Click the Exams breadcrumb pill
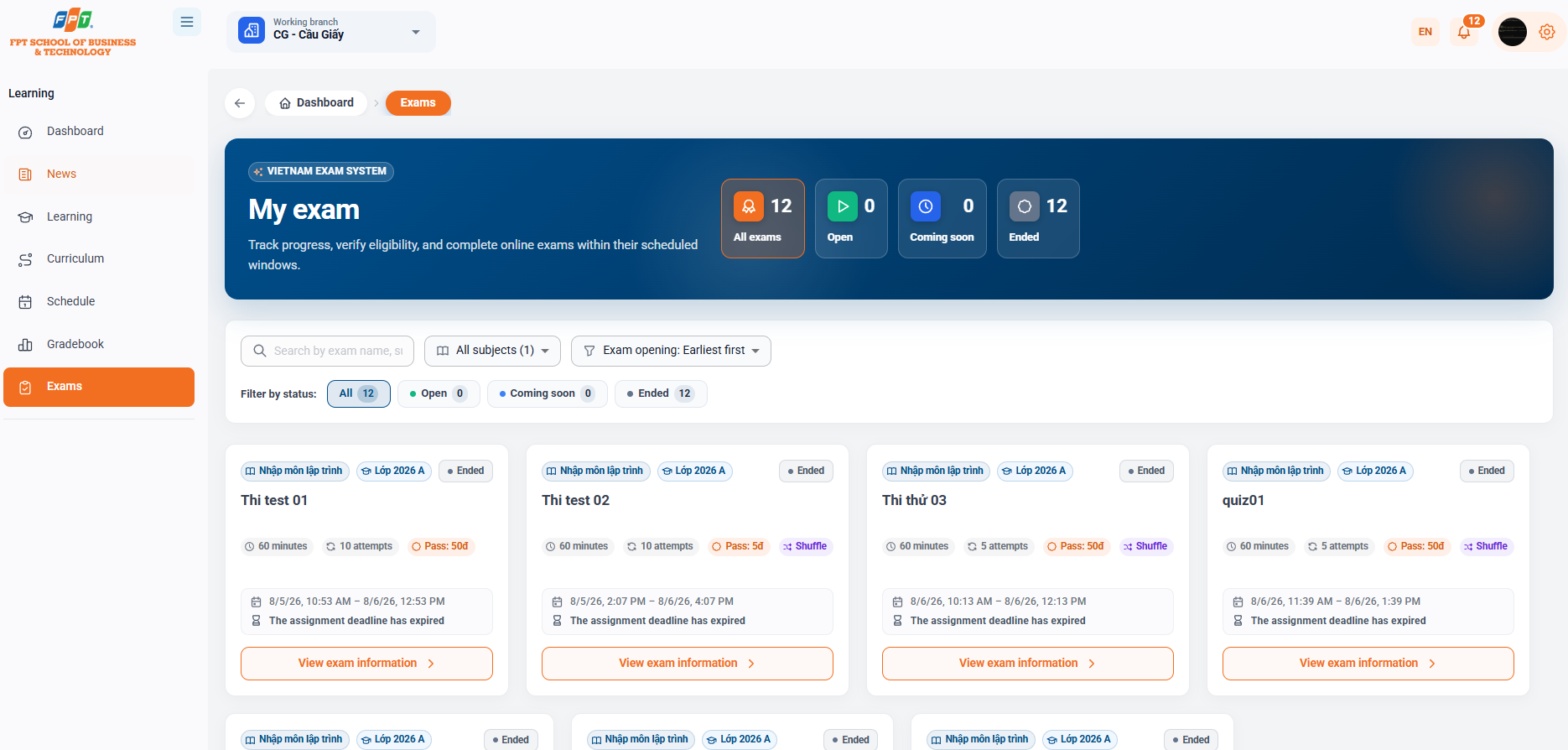 (x=418, y=103)
